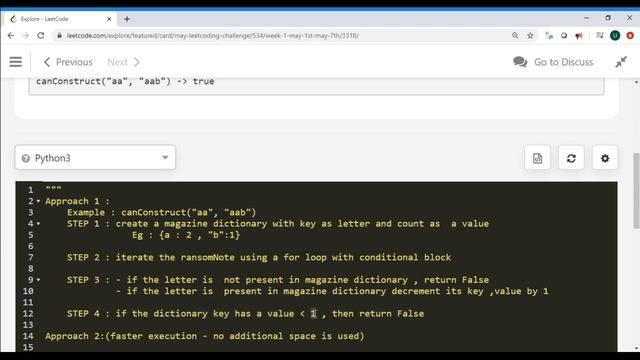Click the canConstruct("aa", "aab") -> true example

click(x=125, y=81)
